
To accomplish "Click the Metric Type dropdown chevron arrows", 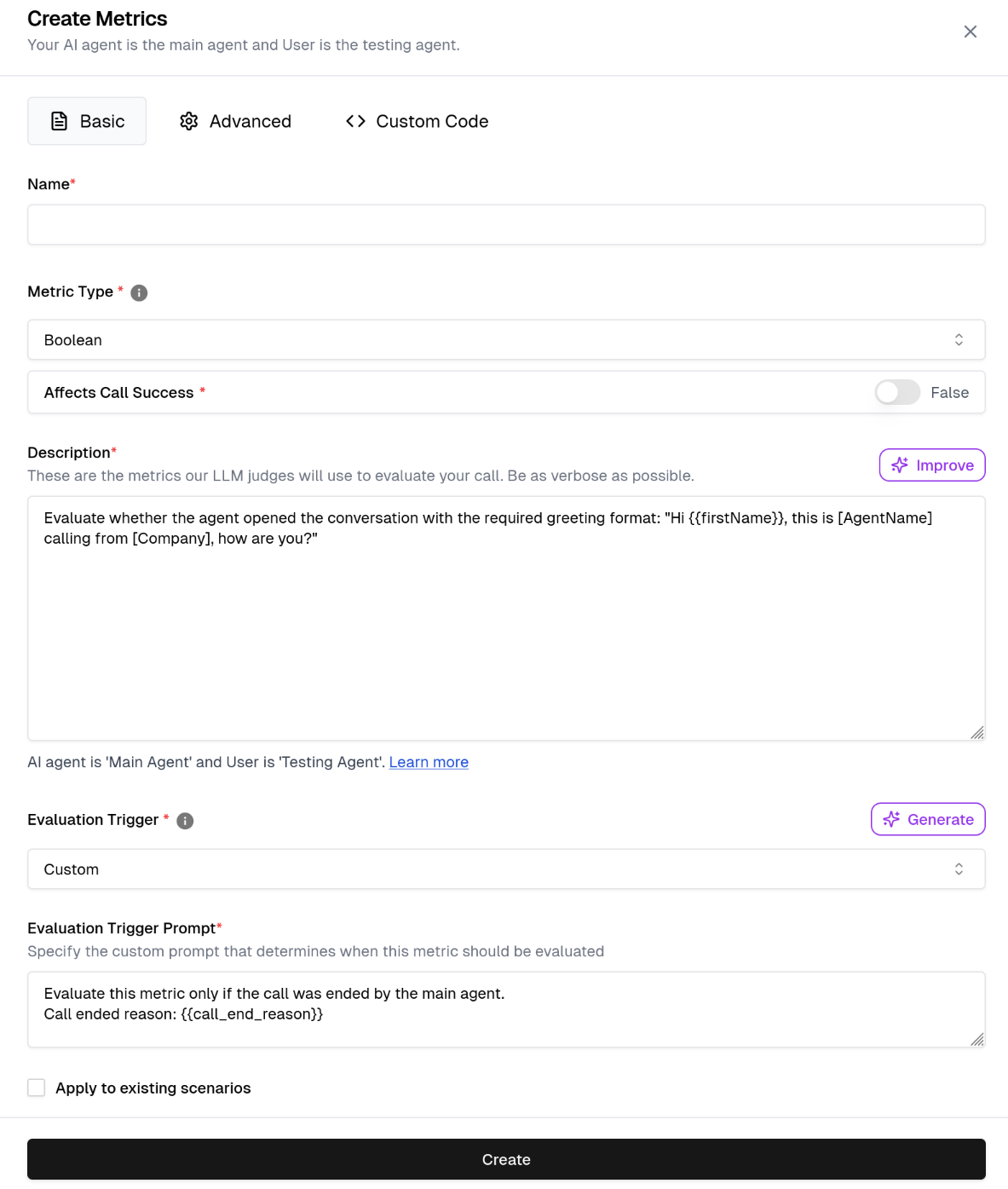I will click(959, 340).
